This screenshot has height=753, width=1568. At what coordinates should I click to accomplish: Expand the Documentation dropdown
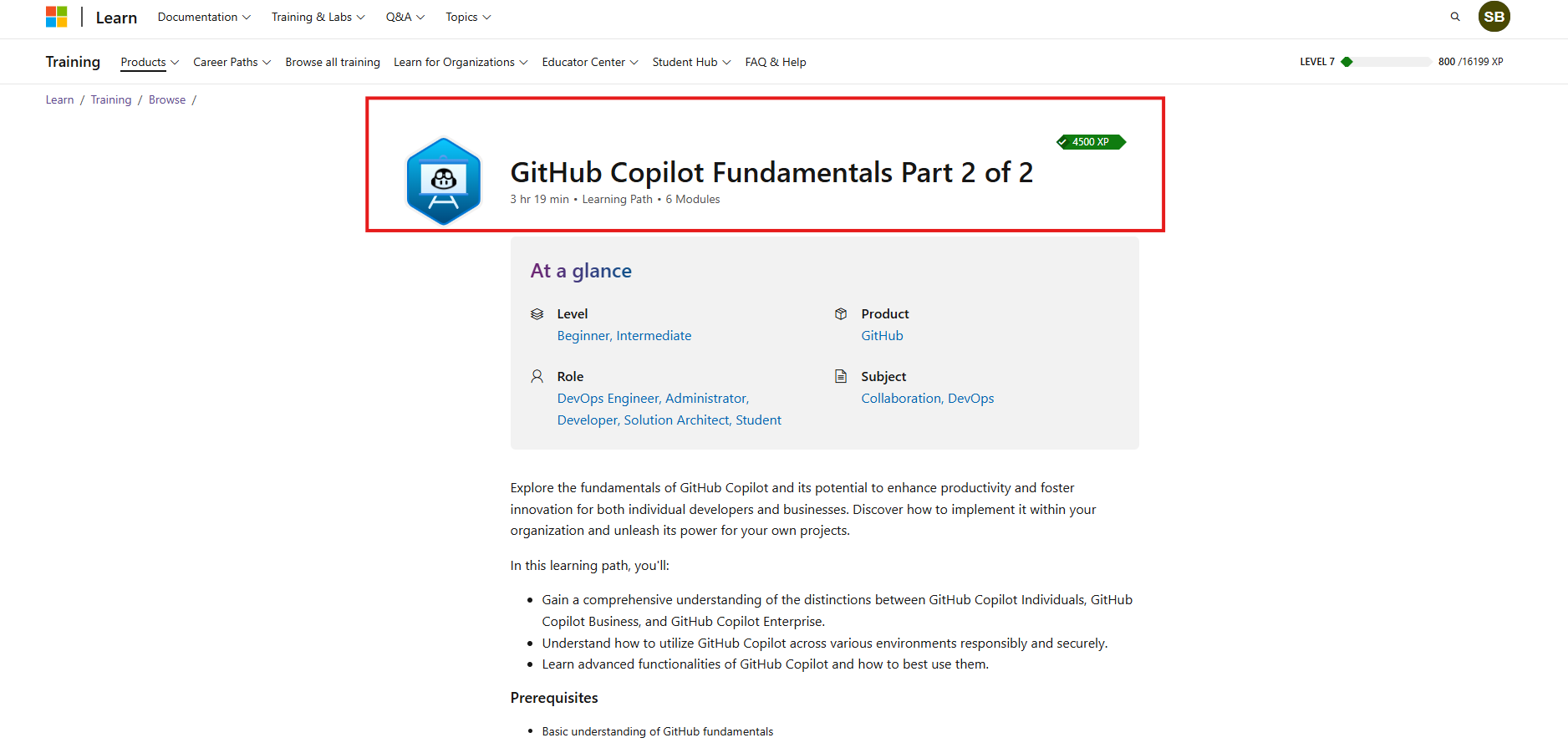(203, 16)
